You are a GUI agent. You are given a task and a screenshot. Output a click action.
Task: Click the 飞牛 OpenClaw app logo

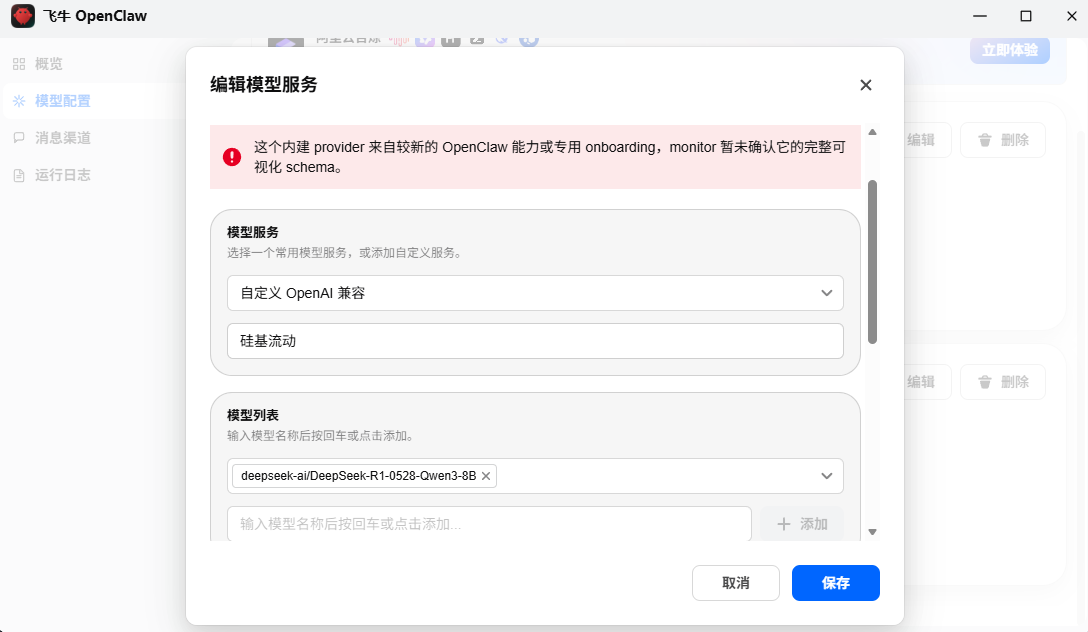(23, 16)
